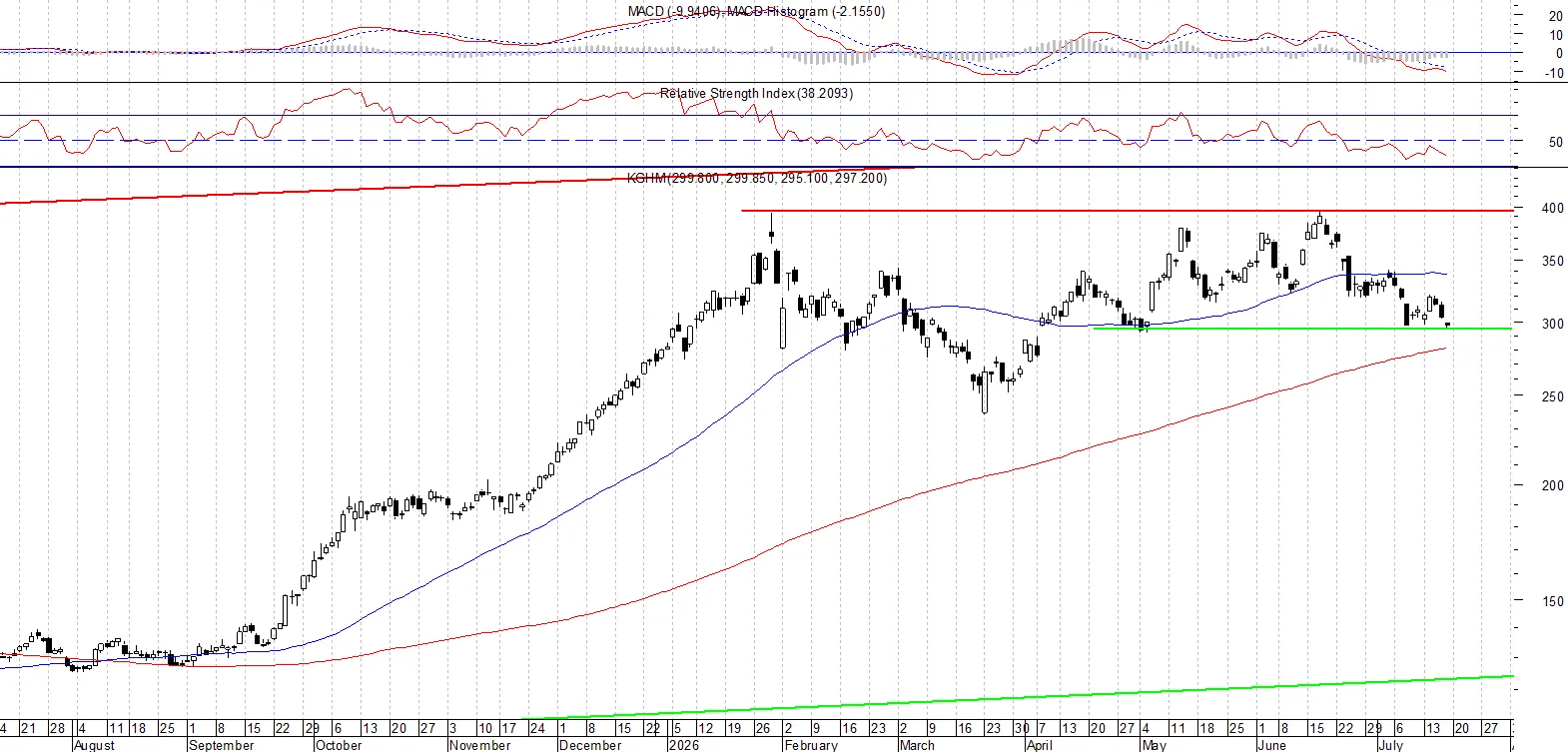Viewport: 1568px width, 752px height.
Task: Click the -10 value on MACD scale
Action: 1555,73
